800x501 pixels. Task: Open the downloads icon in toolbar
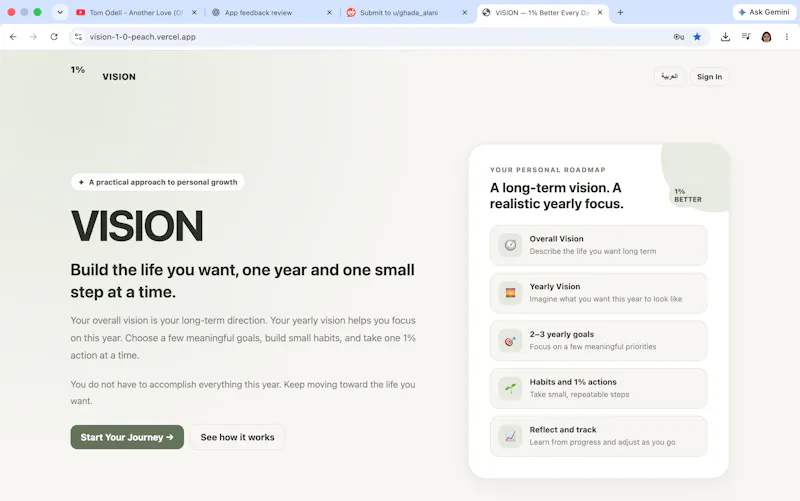pos(725,37)
